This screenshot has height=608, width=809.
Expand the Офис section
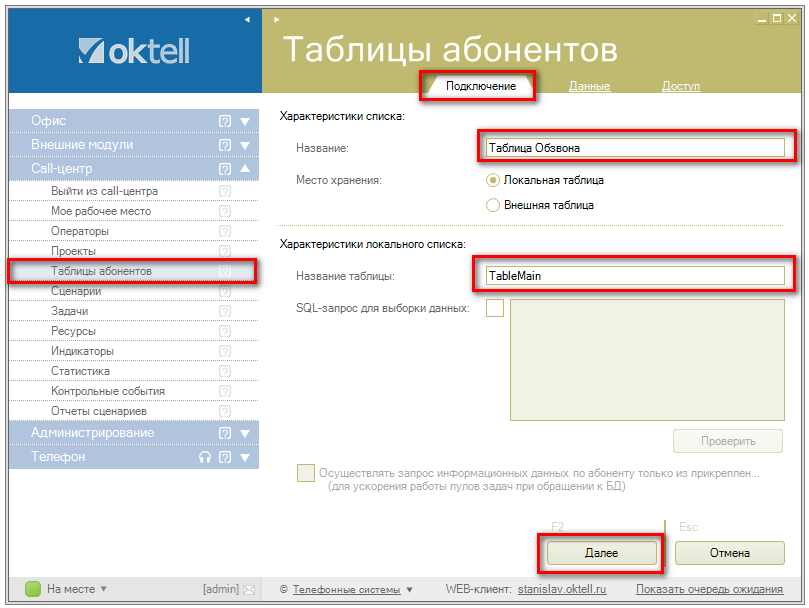pyautogui.click(x=245, y=121)
